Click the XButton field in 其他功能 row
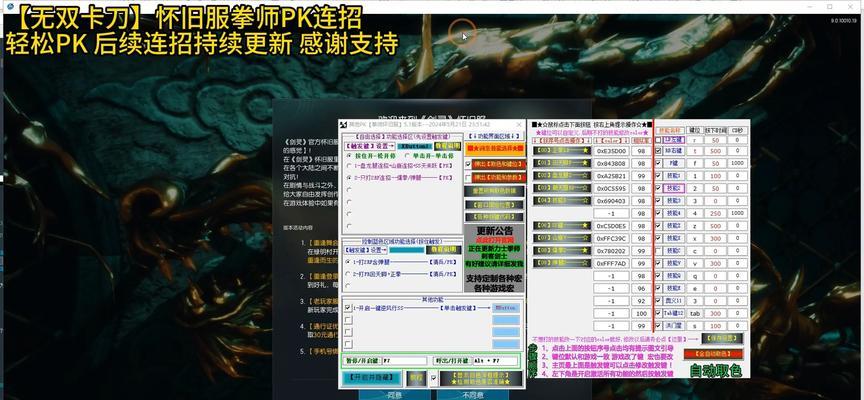 (506, 307)
